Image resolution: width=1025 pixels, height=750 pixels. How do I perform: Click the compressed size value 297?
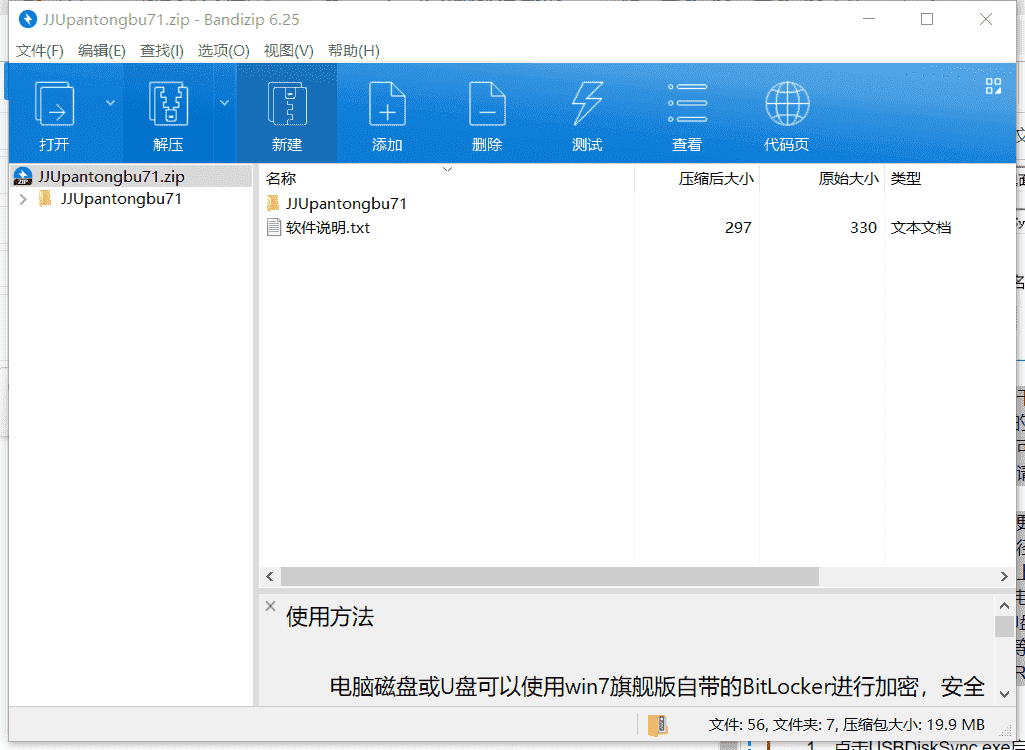tap(738, 228)
